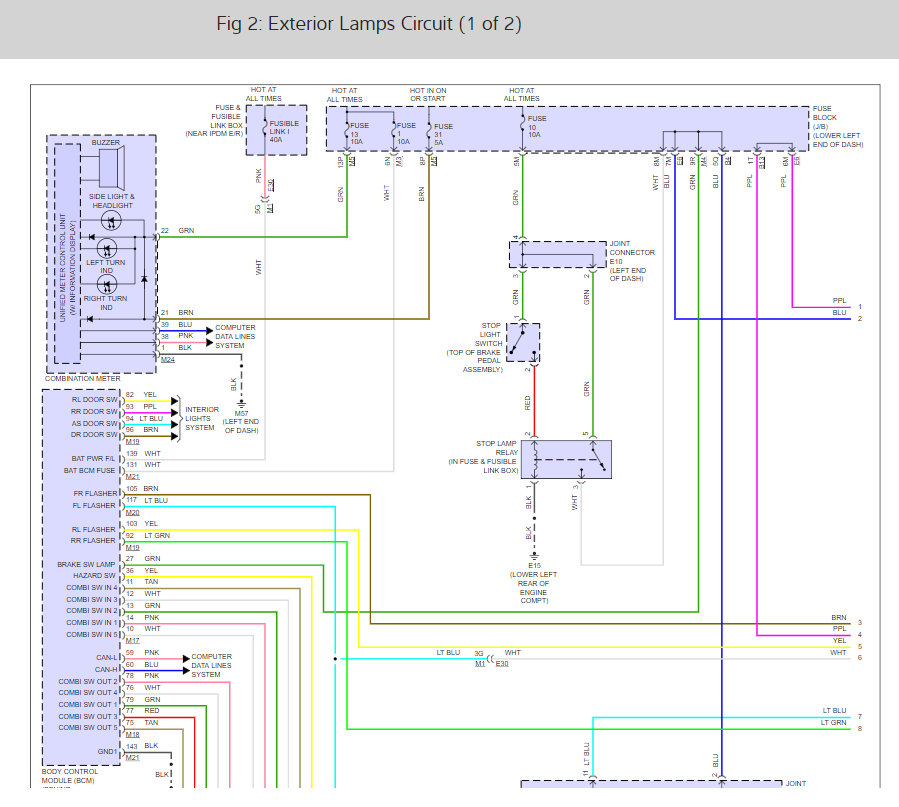This screenshot has width=899, height=807.
Task: Click the 'FUSE BLOCK (J/B)' label
Action: (x=824, y=117)
